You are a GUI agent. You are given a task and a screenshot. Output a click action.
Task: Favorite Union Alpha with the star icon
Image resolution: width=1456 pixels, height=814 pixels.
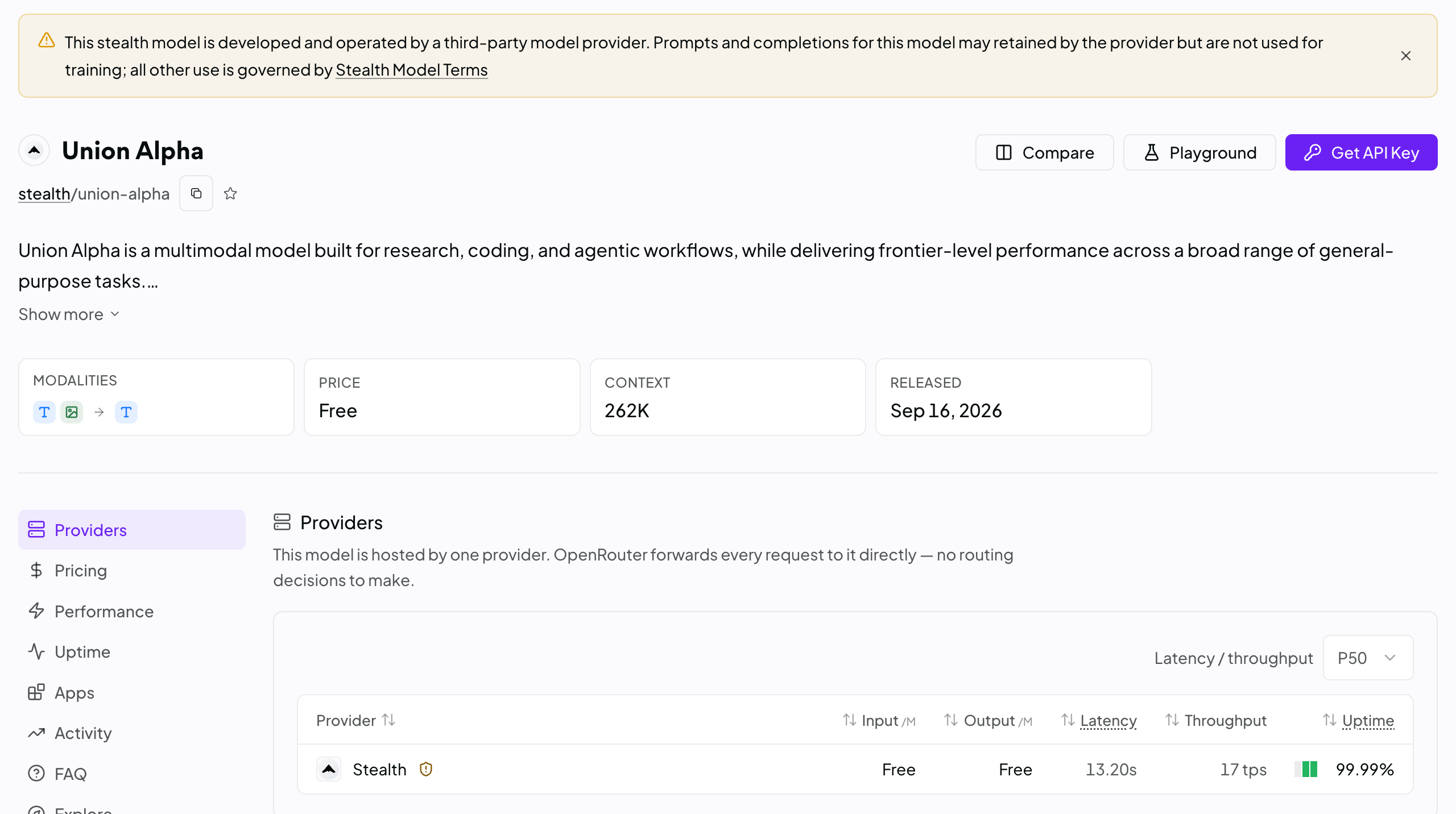pos(230,194)
